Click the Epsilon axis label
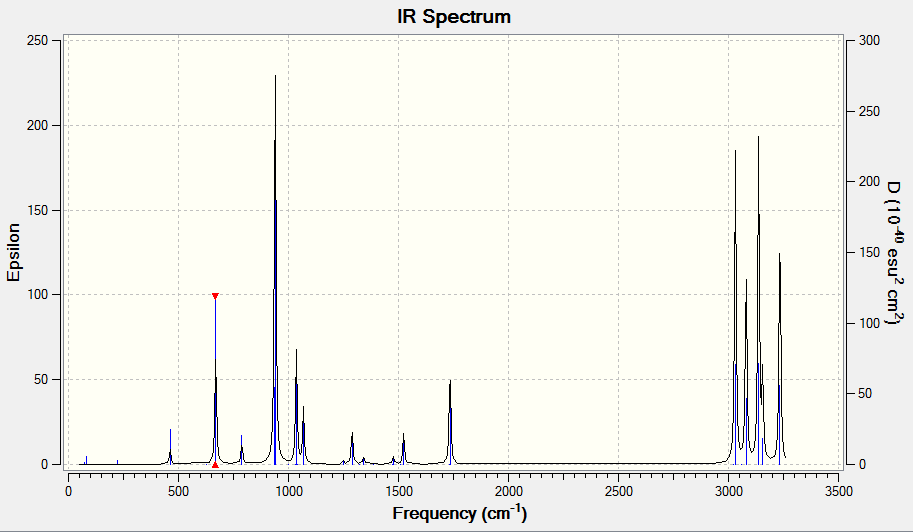The image size is (913, 532). (13, 253)
